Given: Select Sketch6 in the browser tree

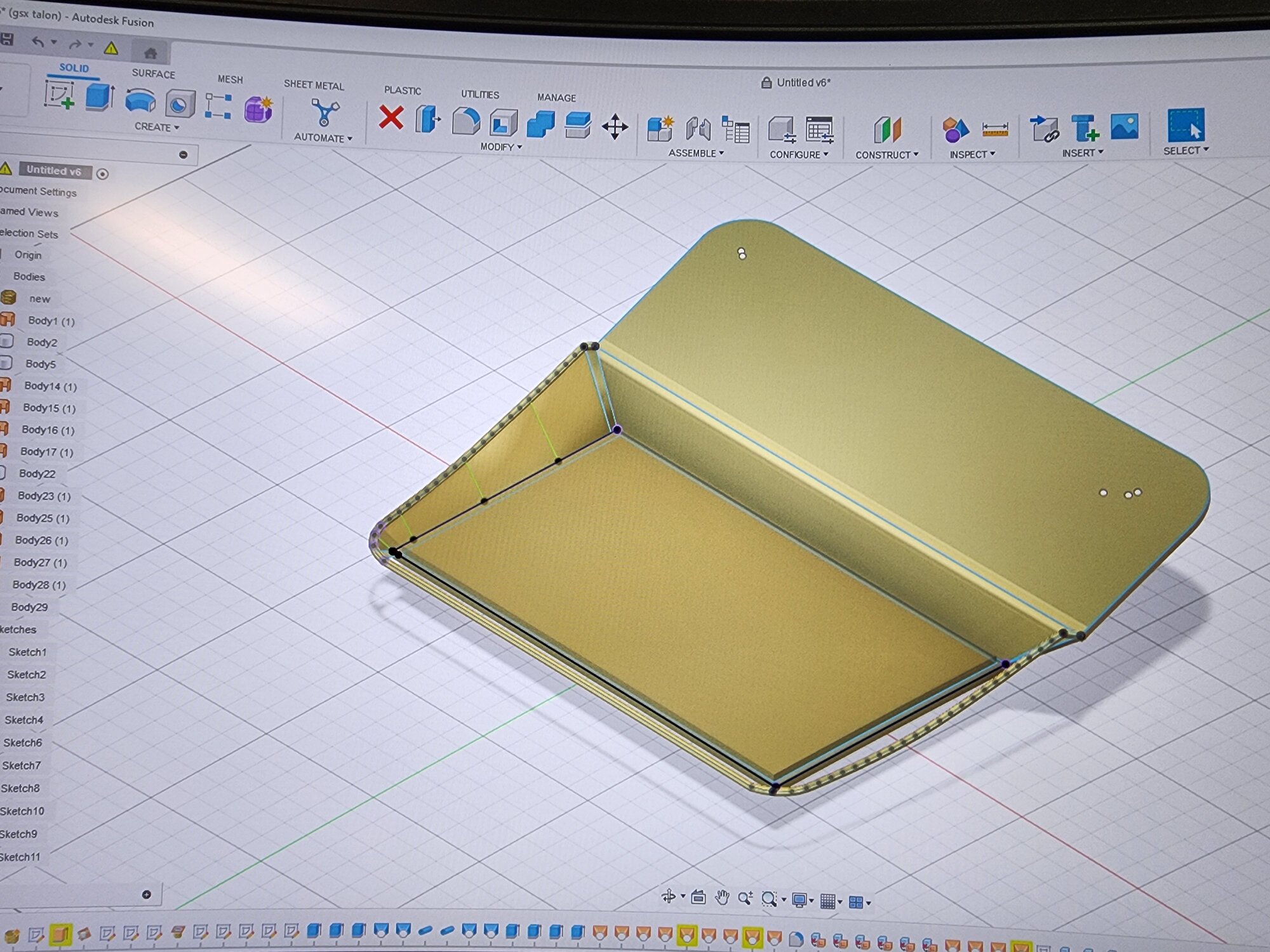Looking at the screenshot, I should [x=22, y=743].
